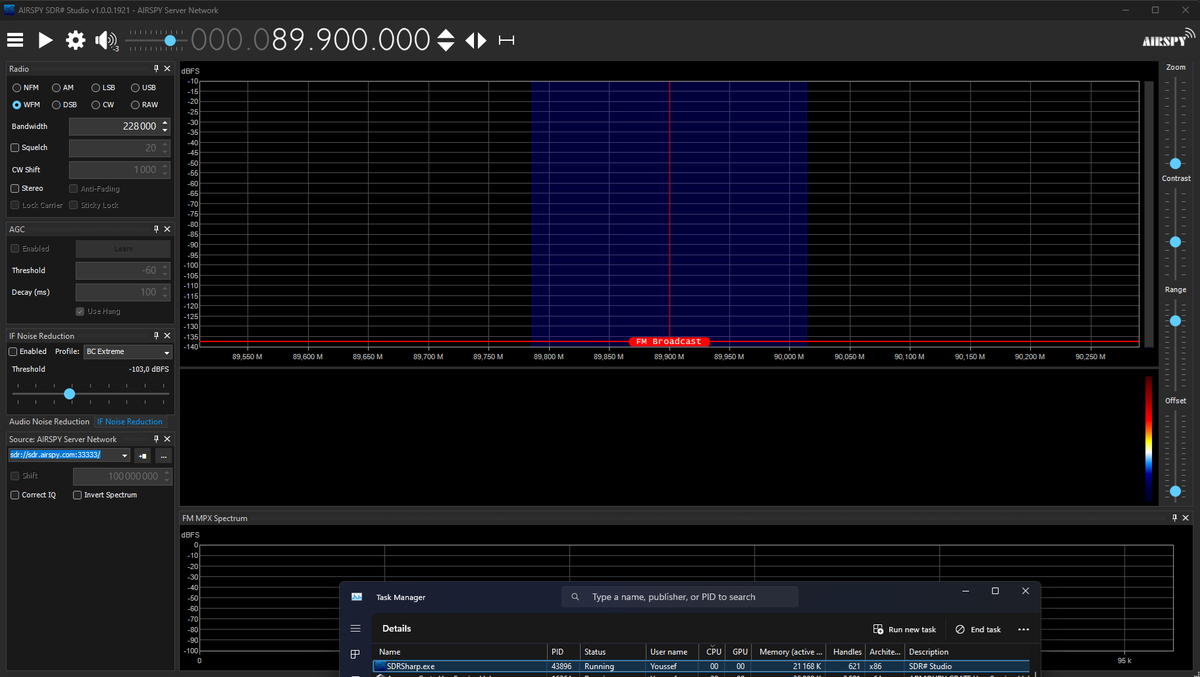Enable the Stereo checkbox

point(15,188)
